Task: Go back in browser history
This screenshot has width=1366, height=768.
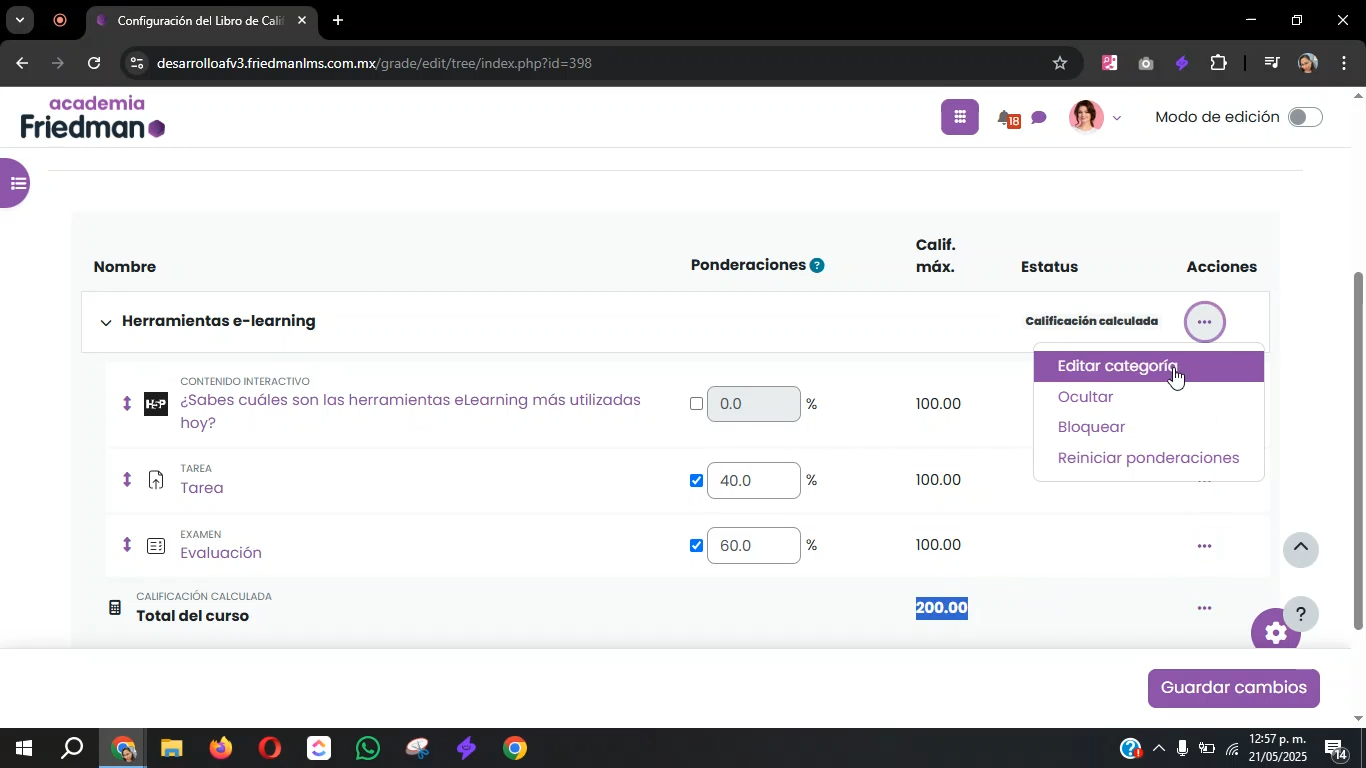Action: click(22, 63)
